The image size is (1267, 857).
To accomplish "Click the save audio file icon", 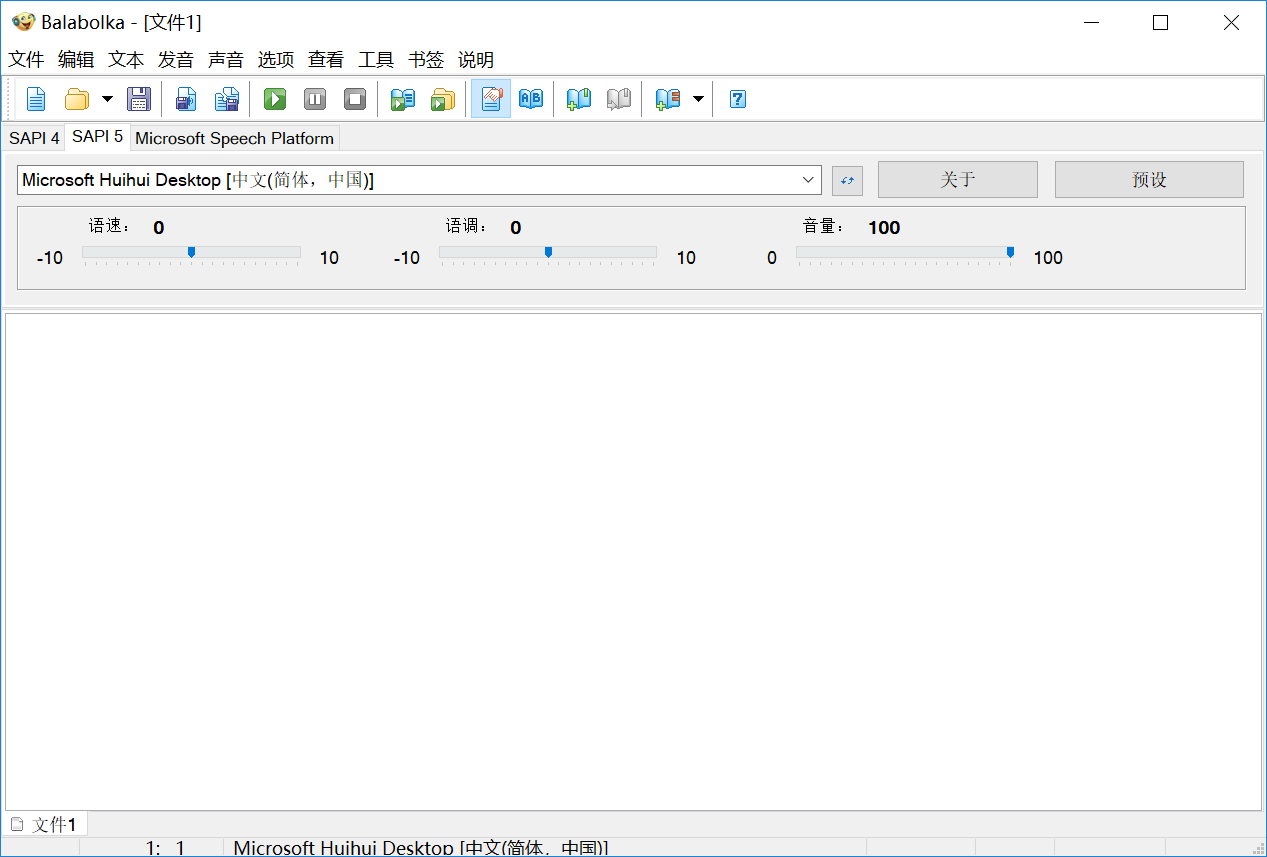I will 186,99.
